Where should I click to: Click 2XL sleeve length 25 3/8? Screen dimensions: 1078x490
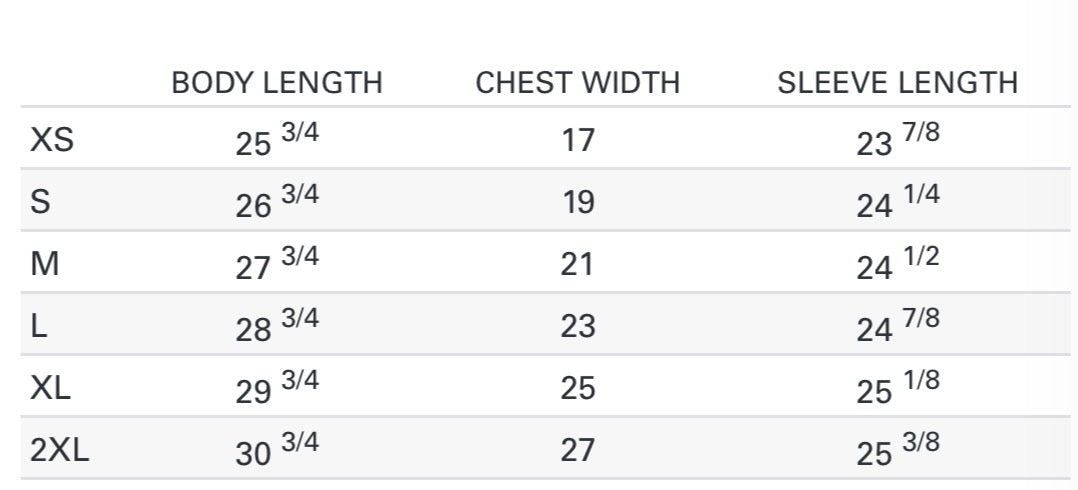898,451
